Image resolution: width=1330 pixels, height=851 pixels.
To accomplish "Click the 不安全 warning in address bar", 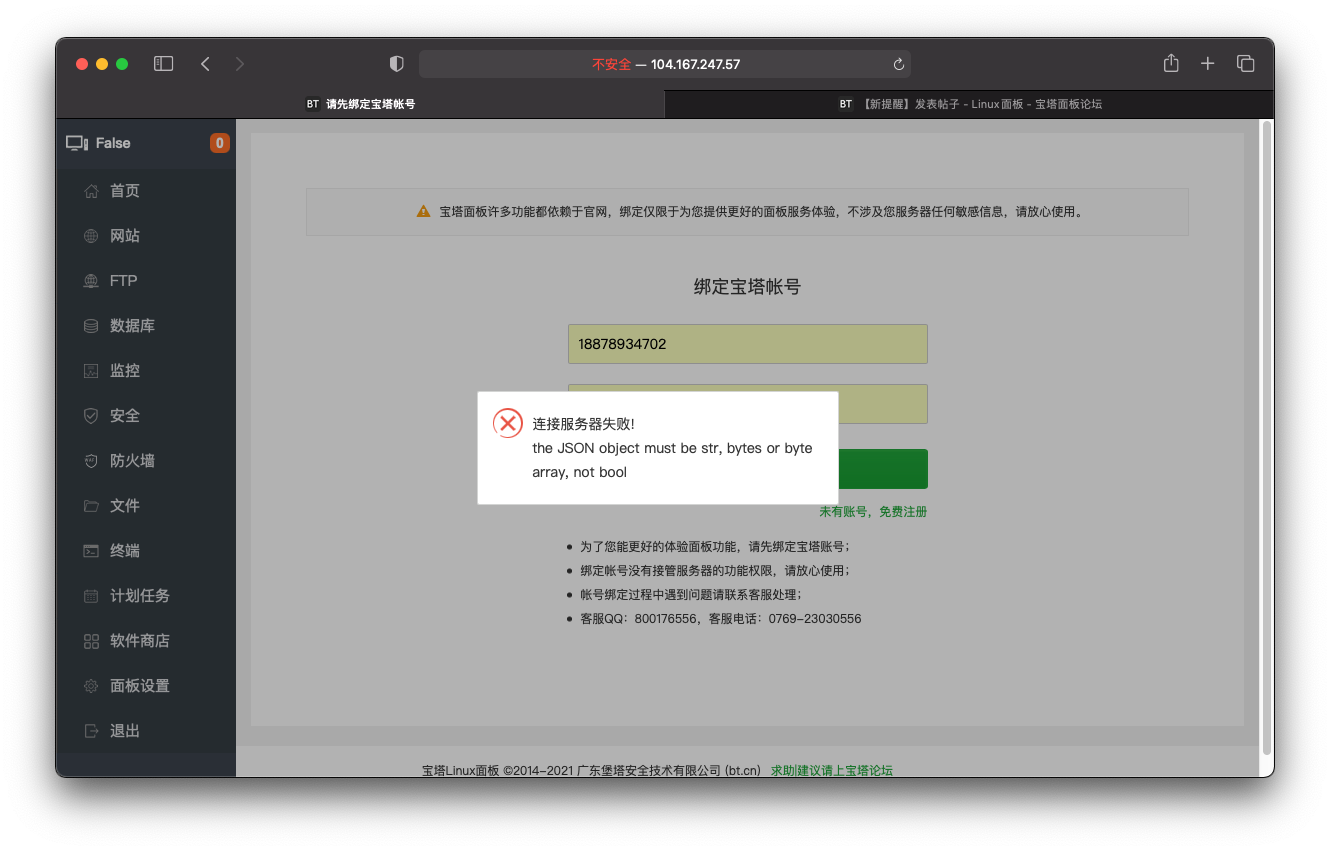I will coord(611,64).
